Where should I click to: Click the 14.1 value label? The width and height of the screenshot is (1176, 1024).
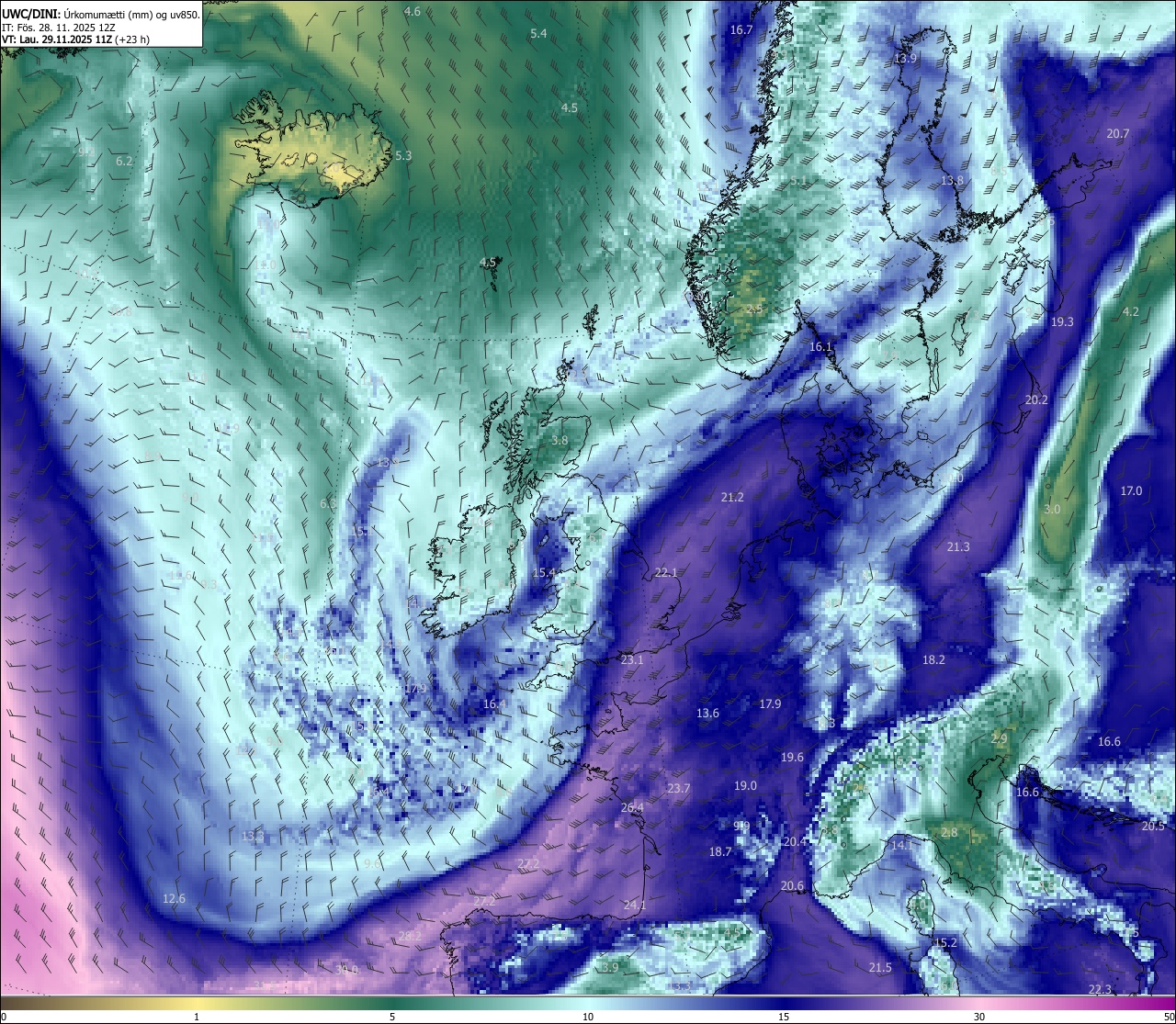[x=903, y=844]
